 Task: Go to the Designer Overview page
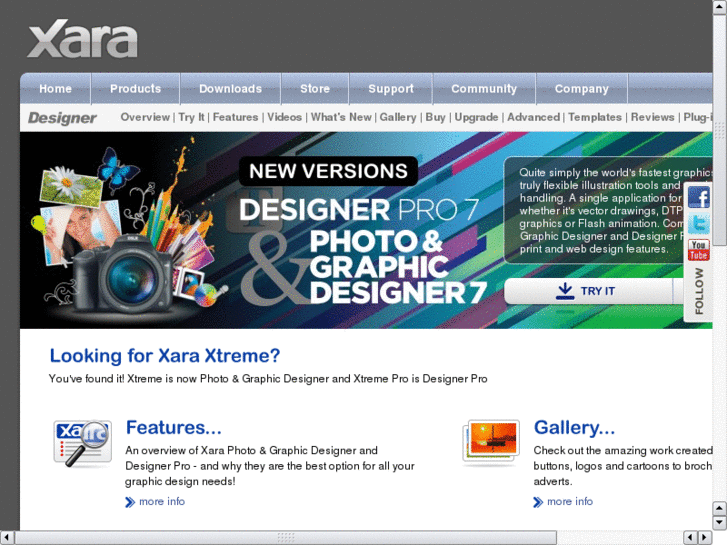click(x=145, y=117)
